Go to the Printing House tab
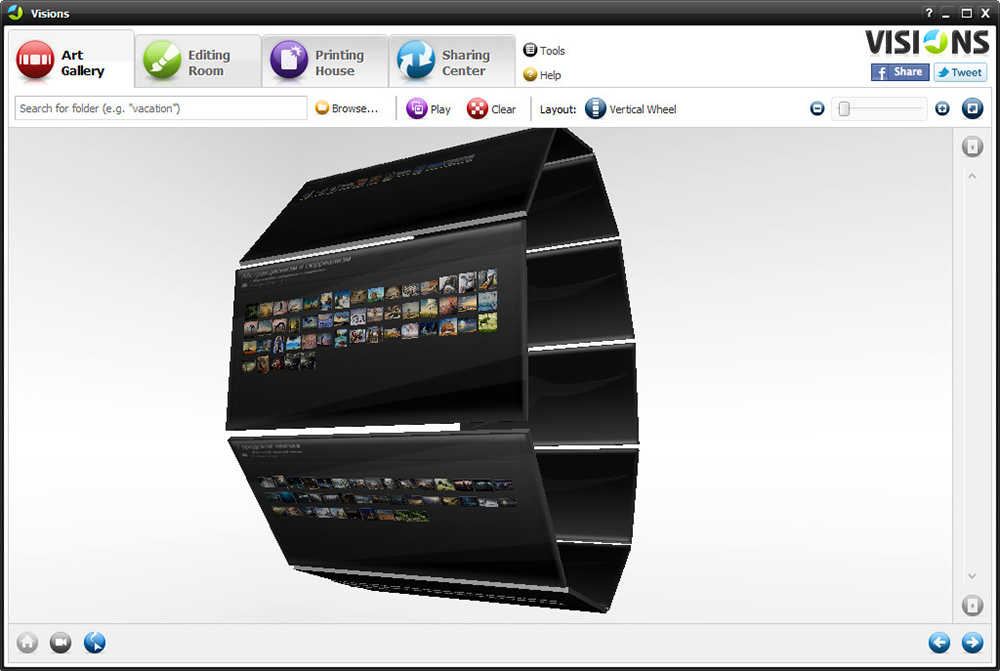Image resolution: width=1000 pixels, height=671 pixels. (x=325, y=62)
